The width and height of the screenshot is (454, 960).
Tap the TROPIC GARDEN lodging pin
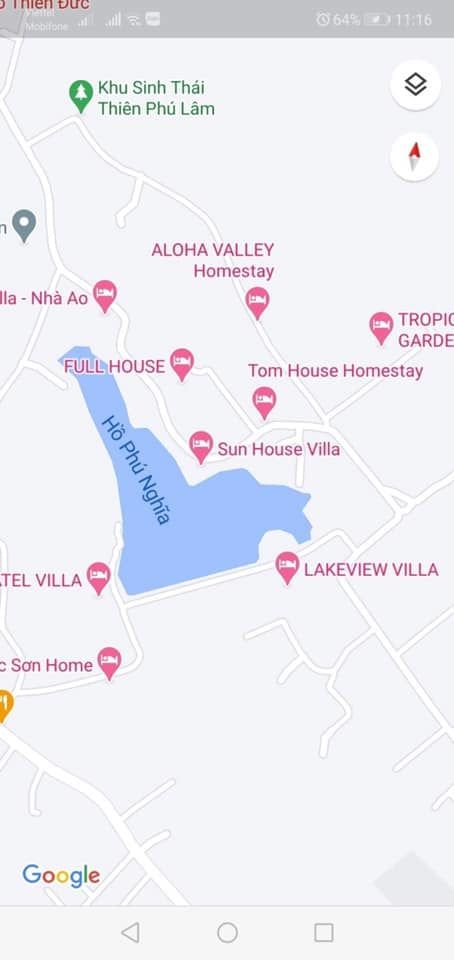click(381, 328)
